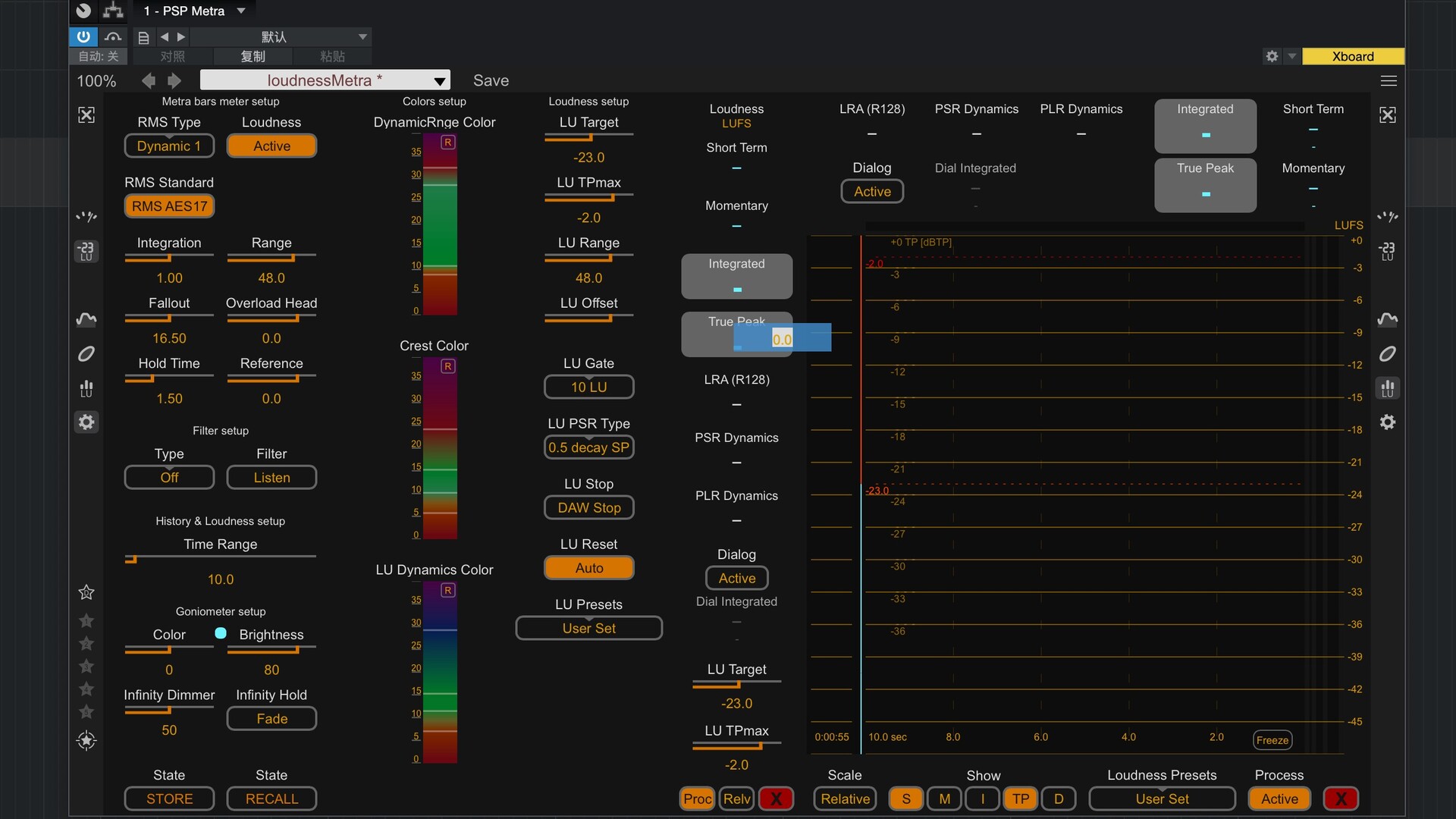Screen dimensions: 1456x819
Task: Open the loudnessMetra preset dropdown
Action: click(x=439, y=80)
